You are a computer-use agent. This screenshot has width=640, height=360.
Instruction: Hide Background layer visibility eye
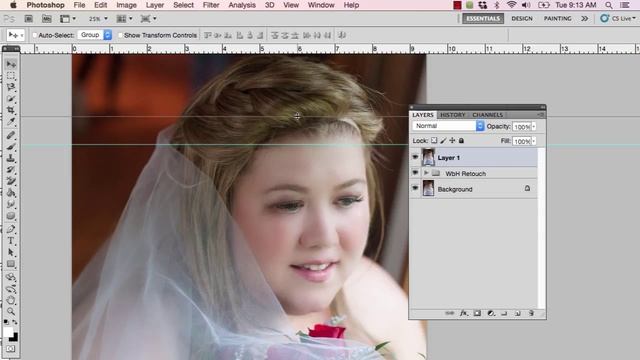pyautogui.click(x=415, y=189)
